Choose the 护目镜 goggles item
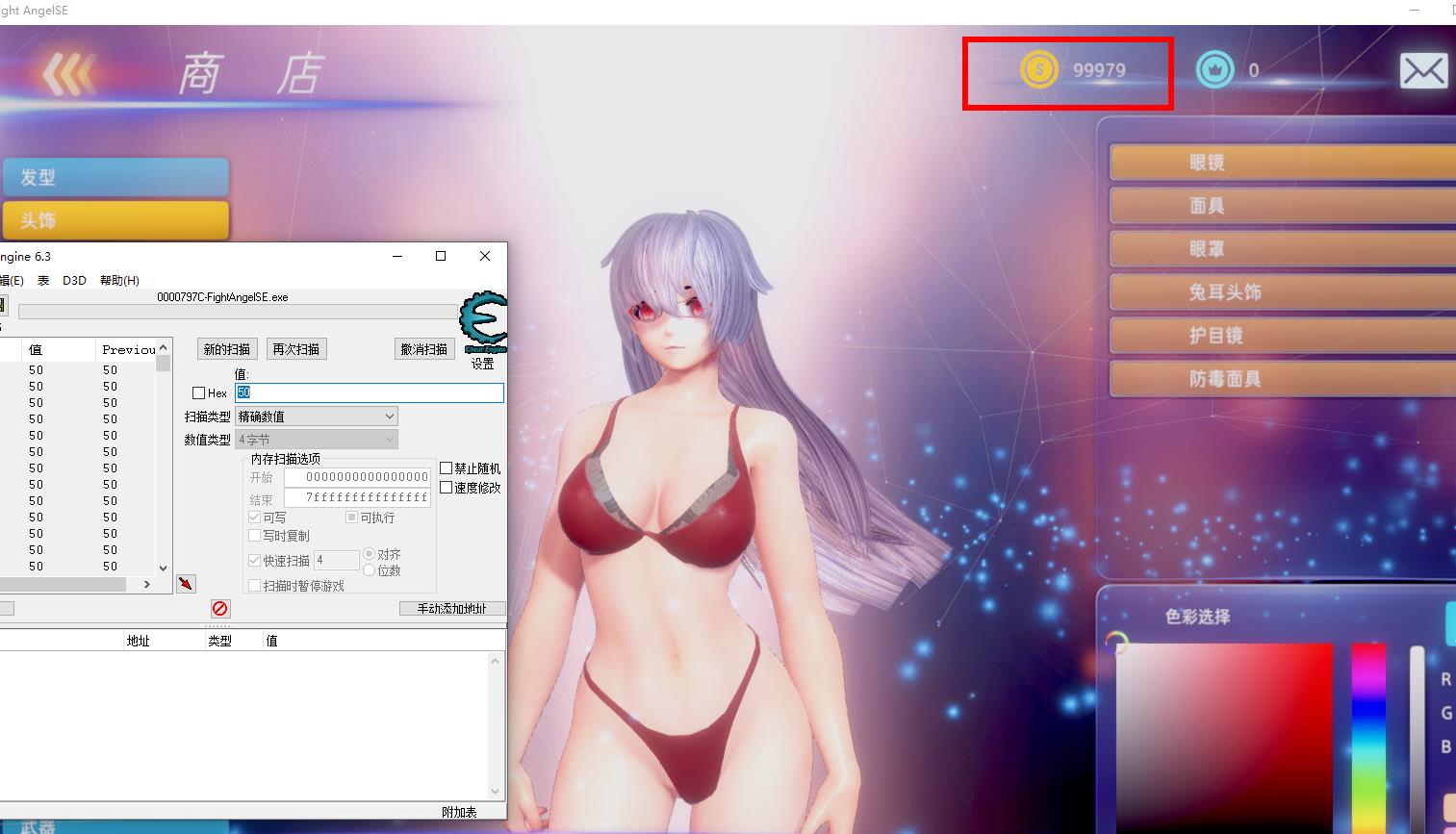 [1283, 336]
